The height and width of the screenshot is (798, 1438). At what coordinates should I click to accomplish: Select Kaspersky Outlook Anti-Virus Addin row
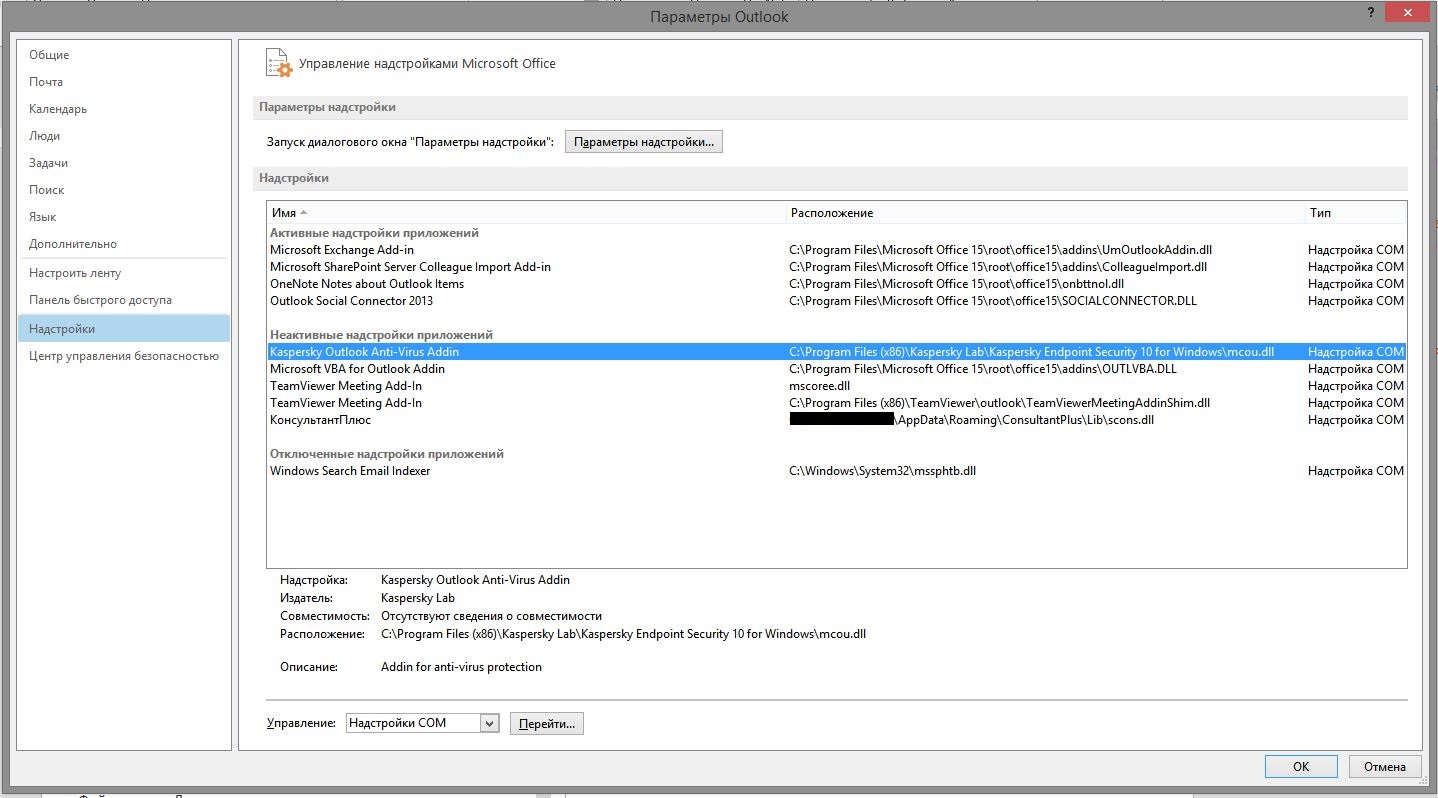coord(836,352)
